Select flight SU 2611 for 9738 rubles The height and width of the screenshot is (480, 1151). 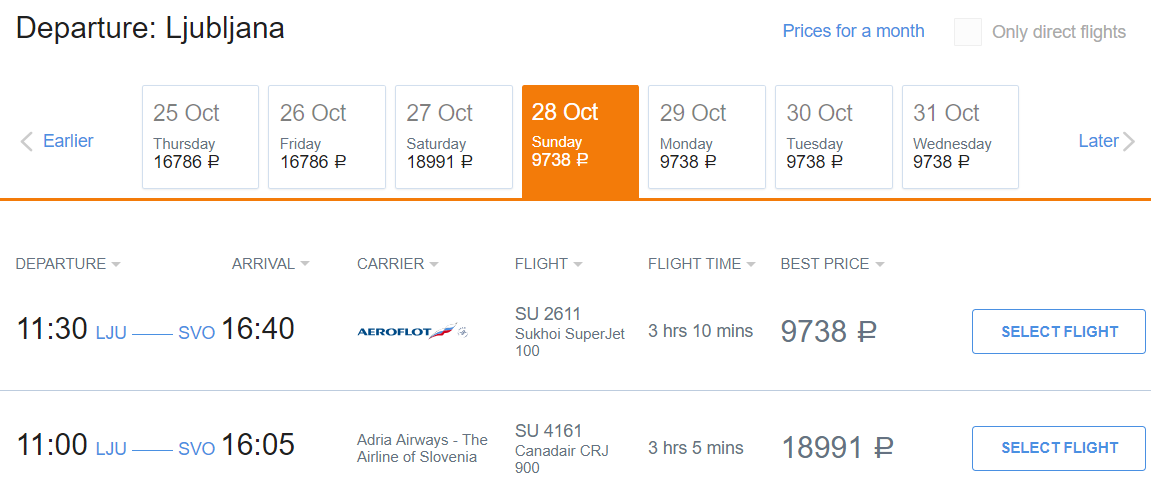[1058, 331]
